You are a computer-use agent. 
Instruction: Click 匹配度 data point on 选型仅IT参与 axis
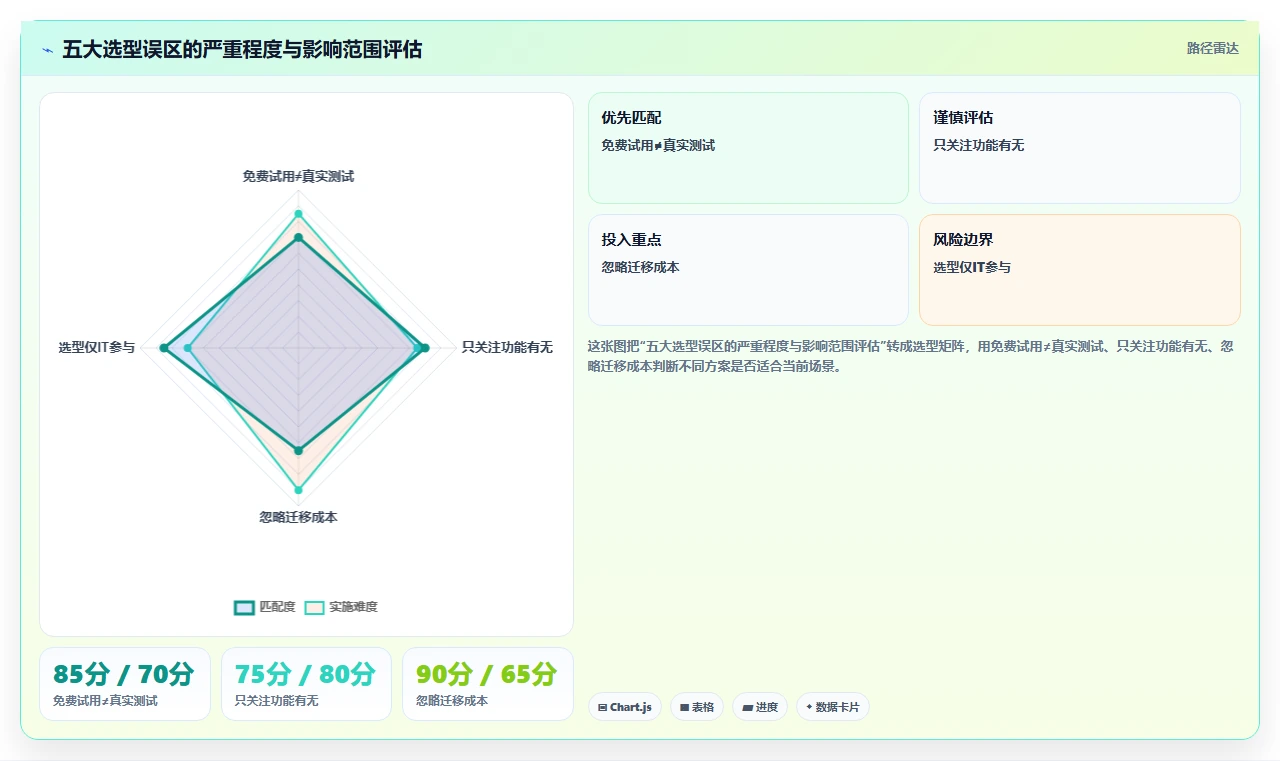pyautogui.click(x=163, y=347)
